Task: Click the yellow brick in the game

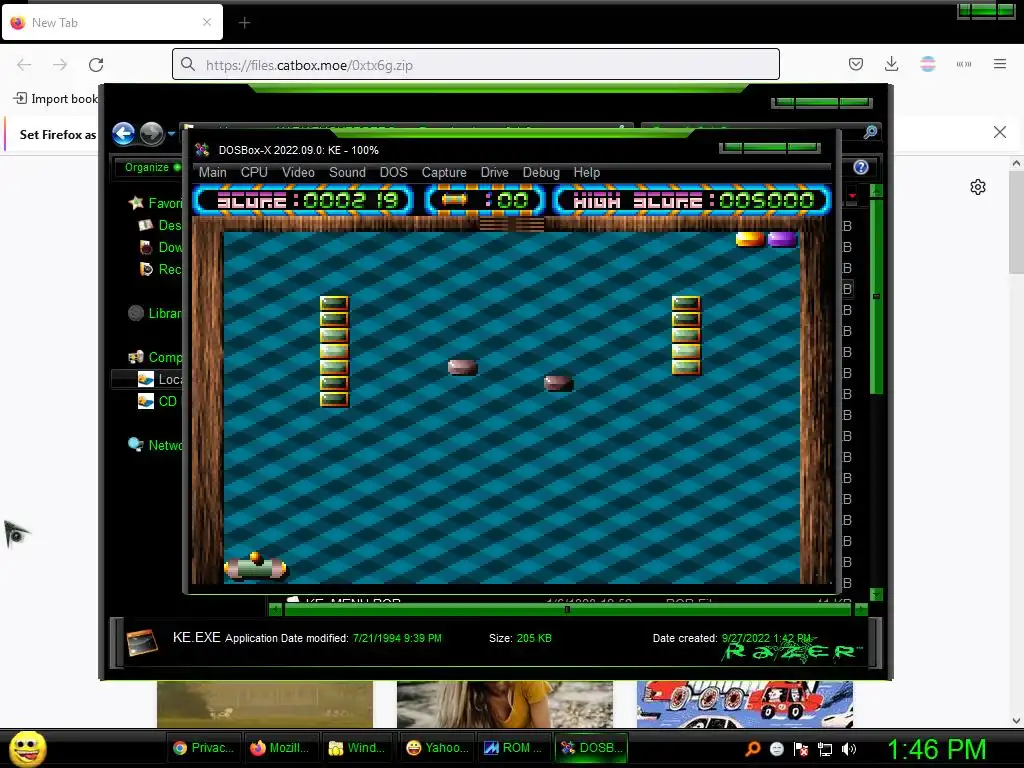Action: pos(750,239)
